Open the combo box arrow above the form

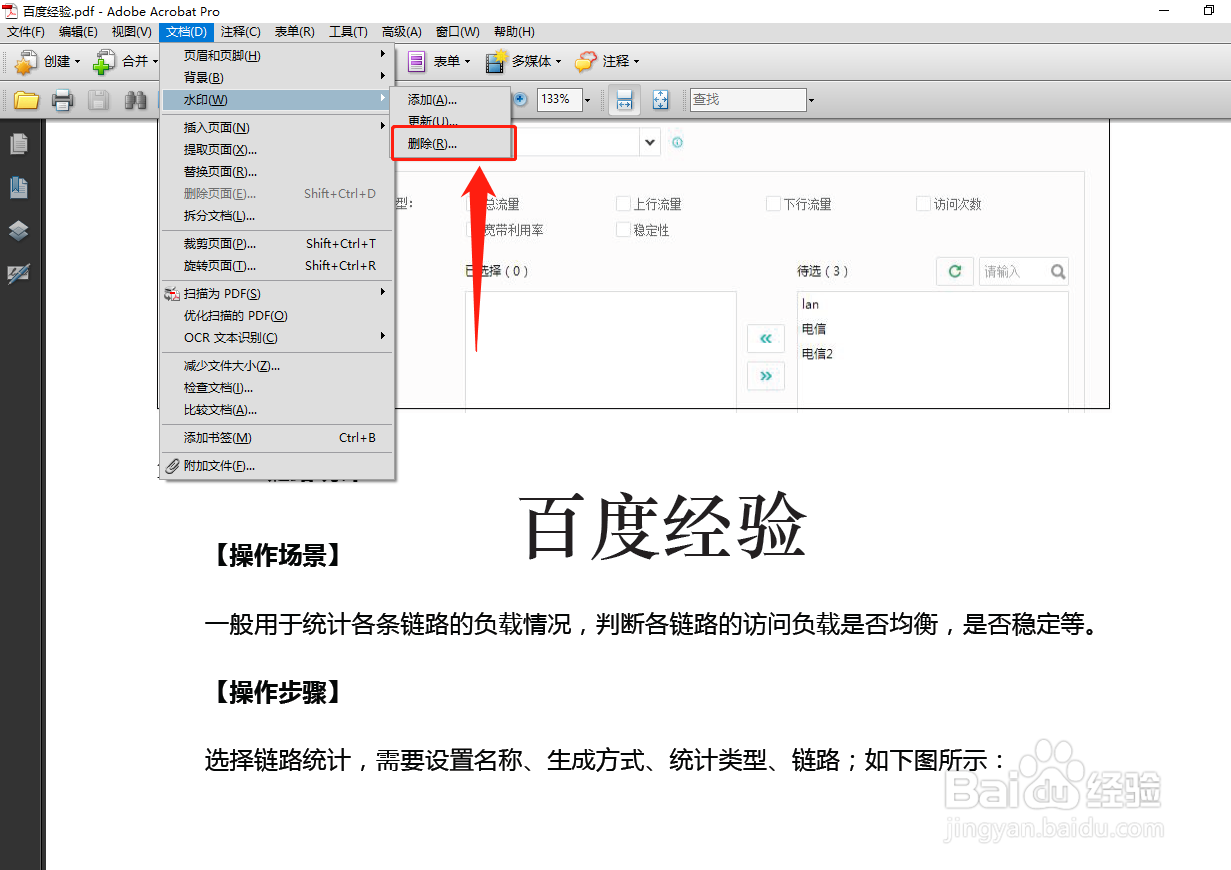(650, 142)
